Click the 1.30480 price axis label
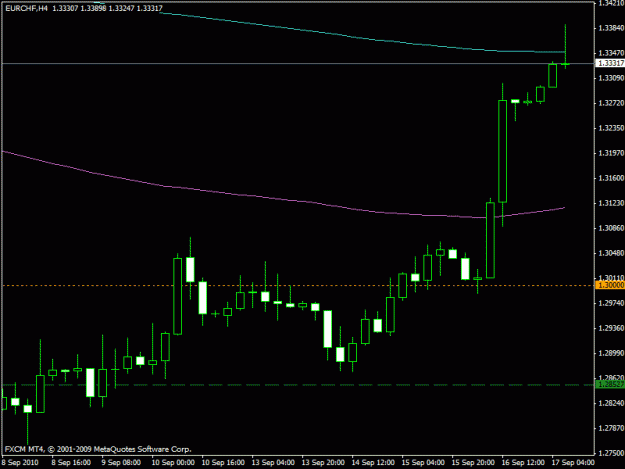Screen dimensions: 625x469 click(x=611, y=253)
